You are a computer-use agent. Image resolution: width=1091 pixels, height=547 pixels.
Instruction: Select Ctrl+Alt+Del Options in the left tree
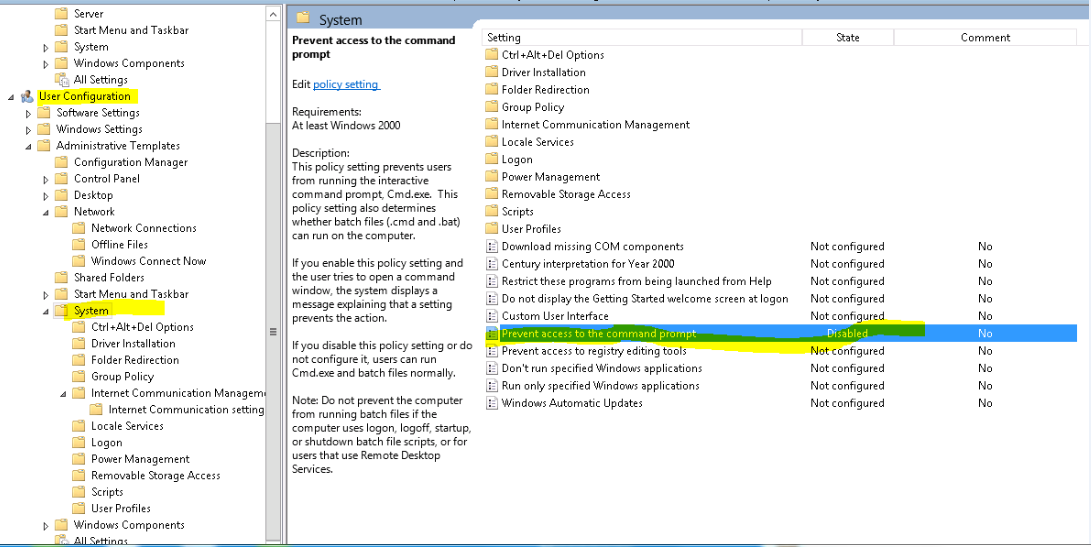pyautogui.click(x=143, y=327)
